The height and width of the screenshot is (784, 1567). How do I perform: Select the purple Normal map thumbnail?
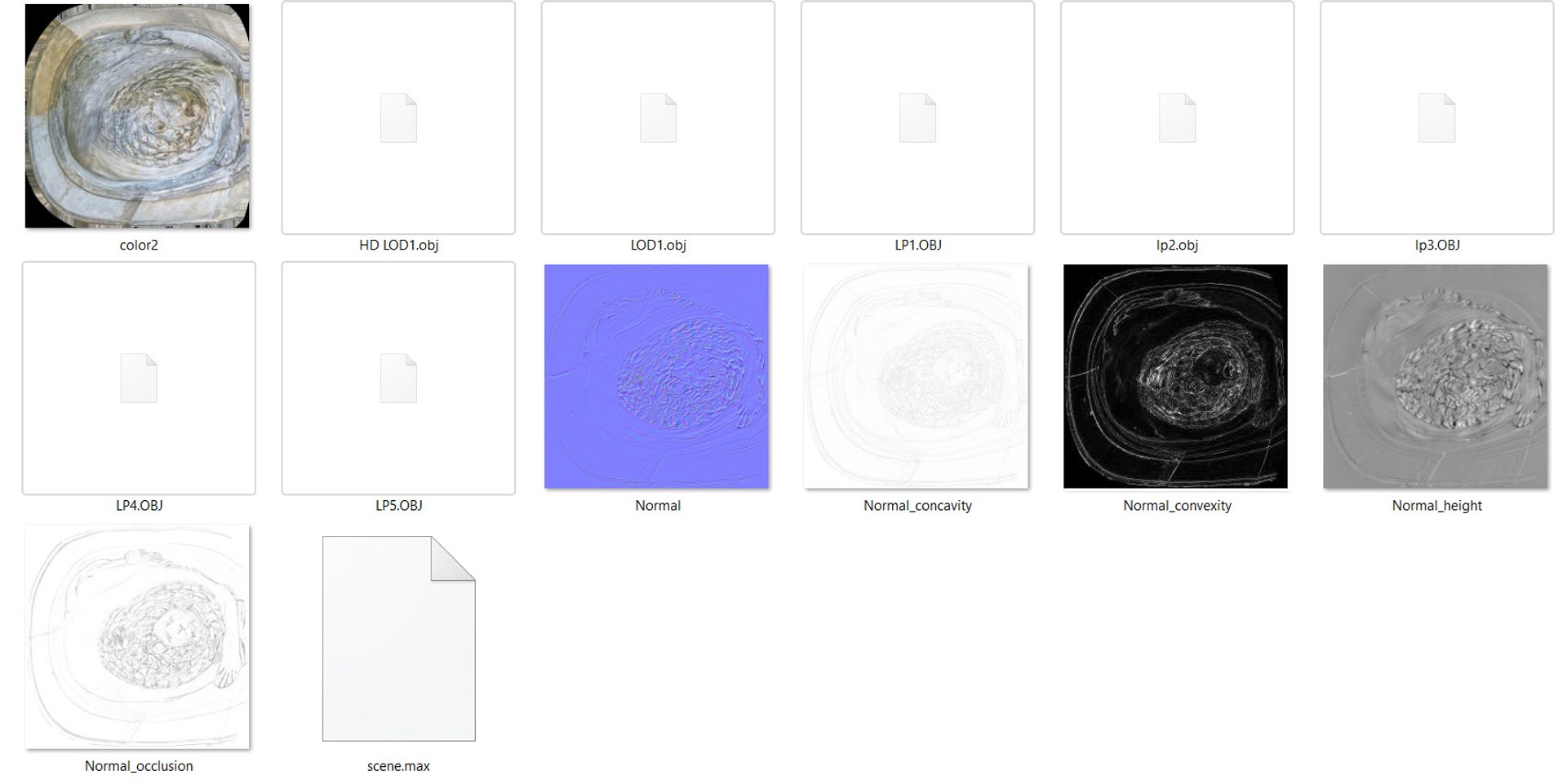[x=656, y=376]
